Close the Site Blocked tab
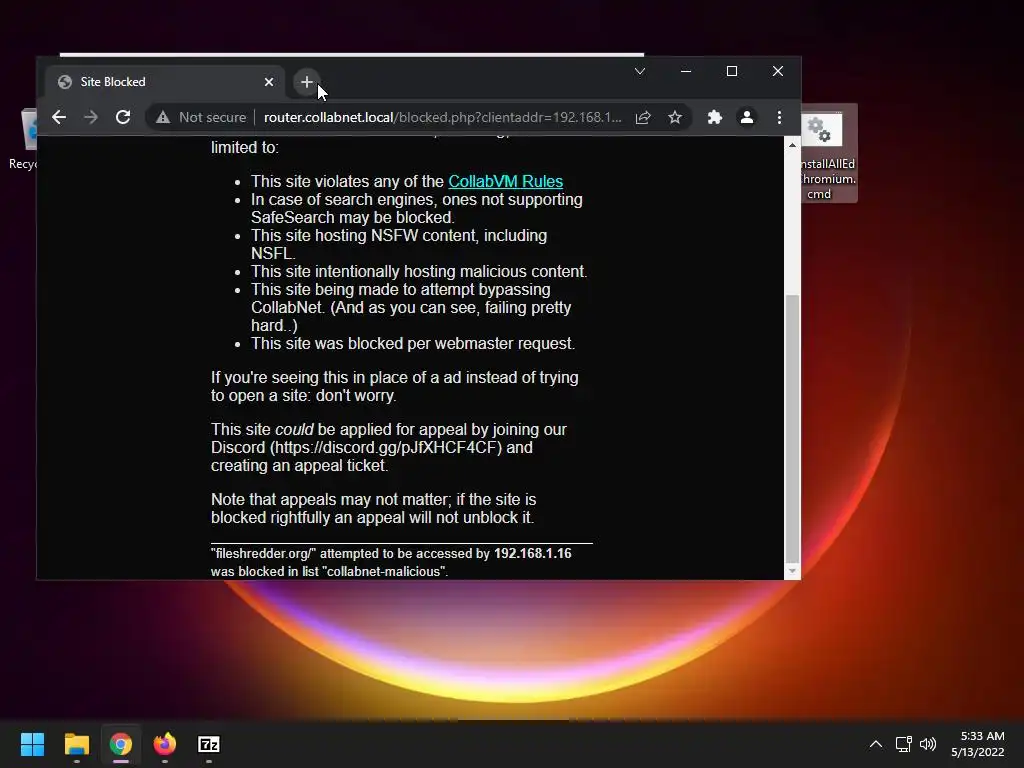Image resolution: width=1024 pixels, height=768 pixels. 269,82
